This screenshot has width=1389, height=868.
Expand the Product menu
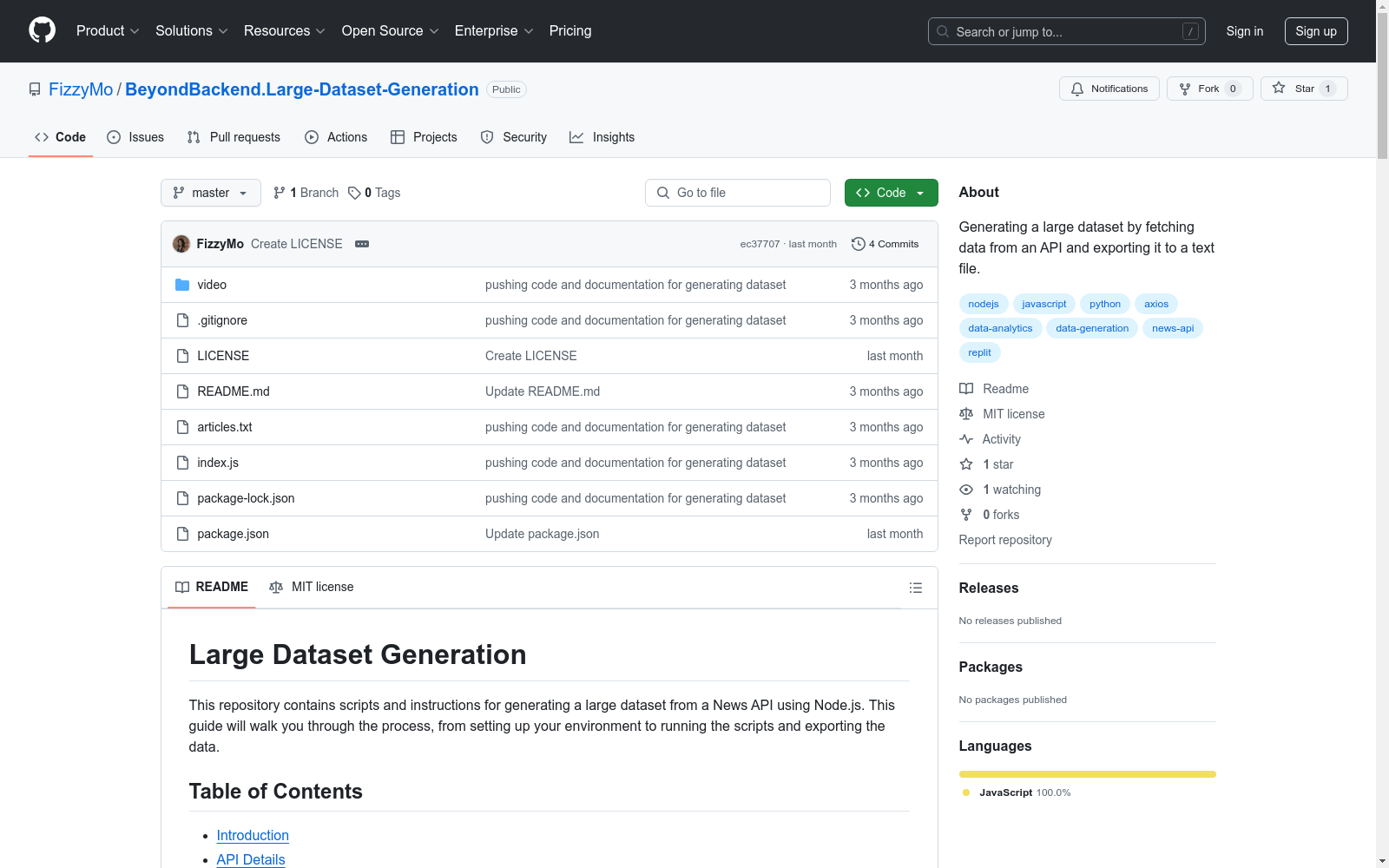pos(108,31)
